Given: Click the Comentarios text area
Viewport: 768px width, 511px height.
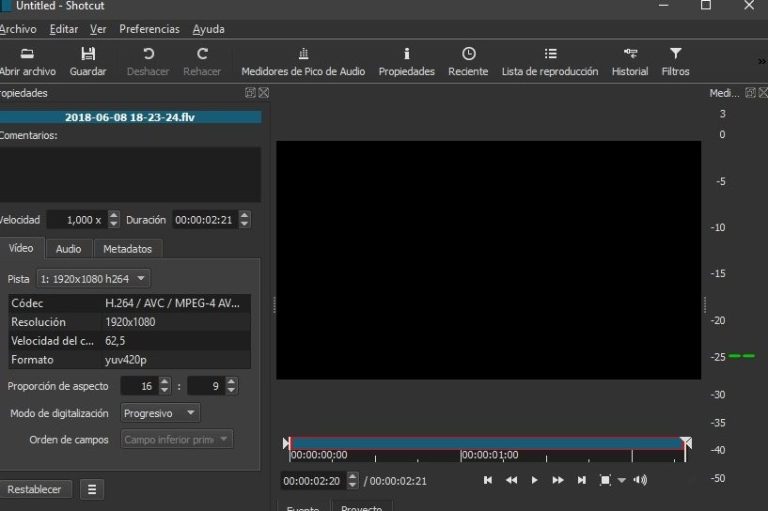Looking at the screenshot, I should [x=130, y=173].
